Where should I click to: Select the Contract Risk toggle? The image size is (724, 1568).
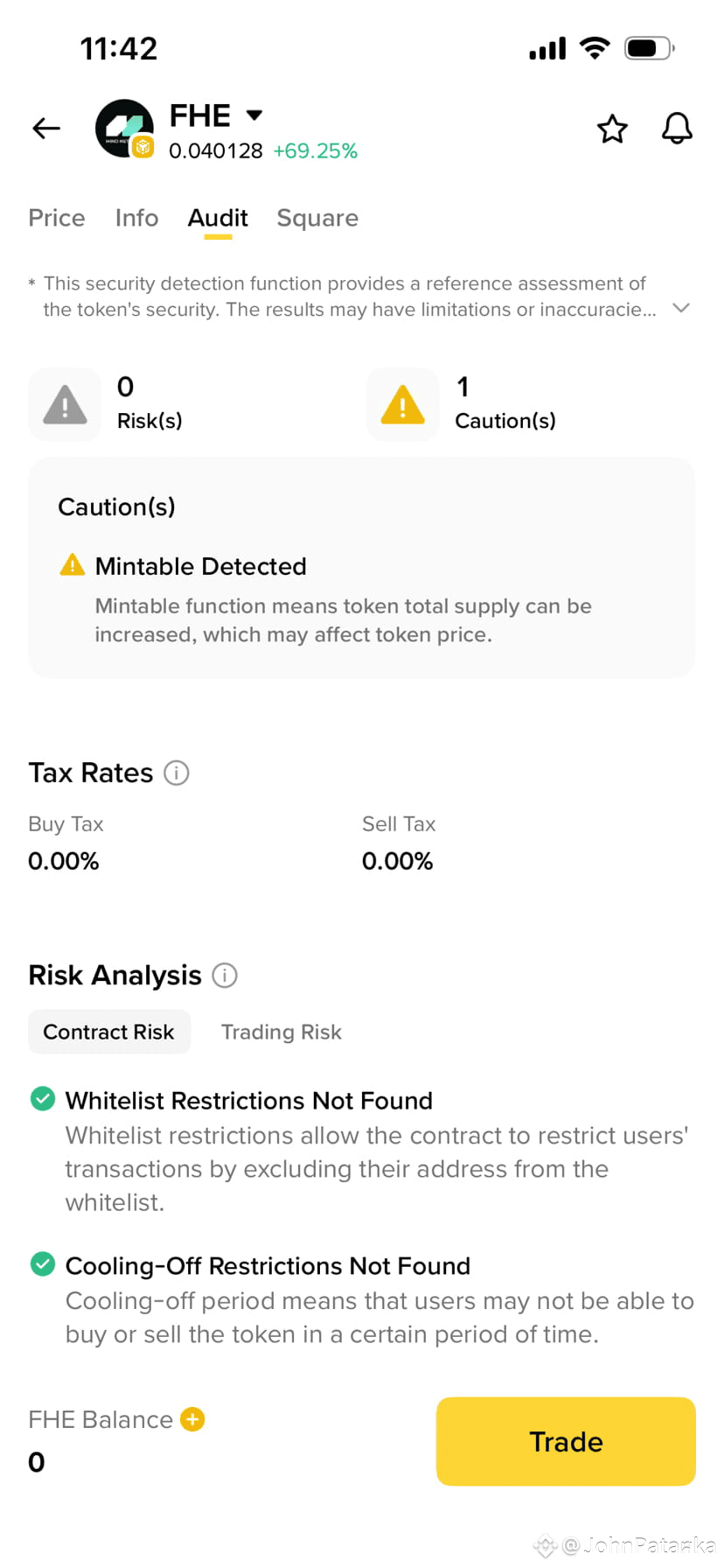109,1032
